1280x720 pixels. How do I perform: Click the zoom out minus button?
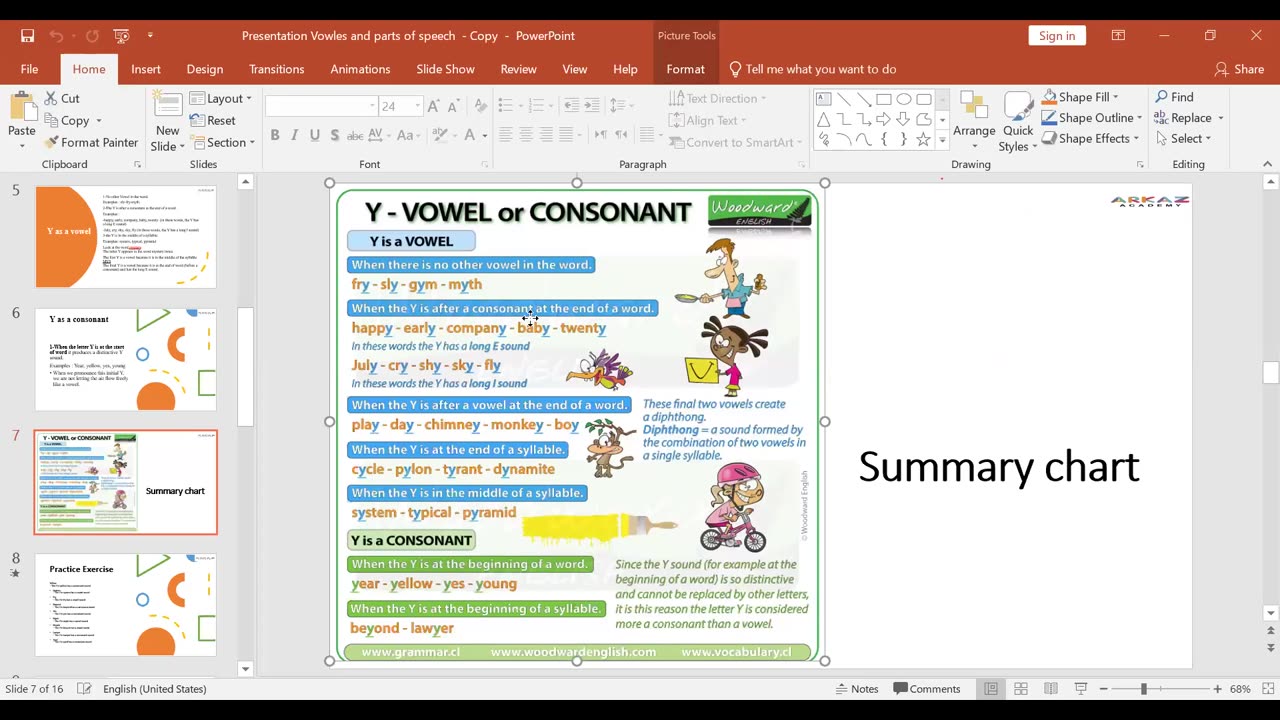[x=1103, y=689]
